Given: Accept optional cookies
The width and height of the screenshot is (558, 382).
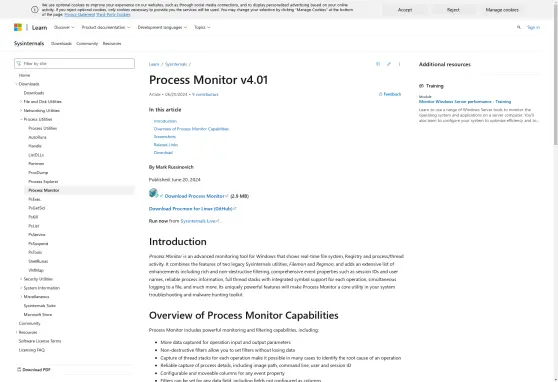Looking at the screenshot, I should (405, 10).
